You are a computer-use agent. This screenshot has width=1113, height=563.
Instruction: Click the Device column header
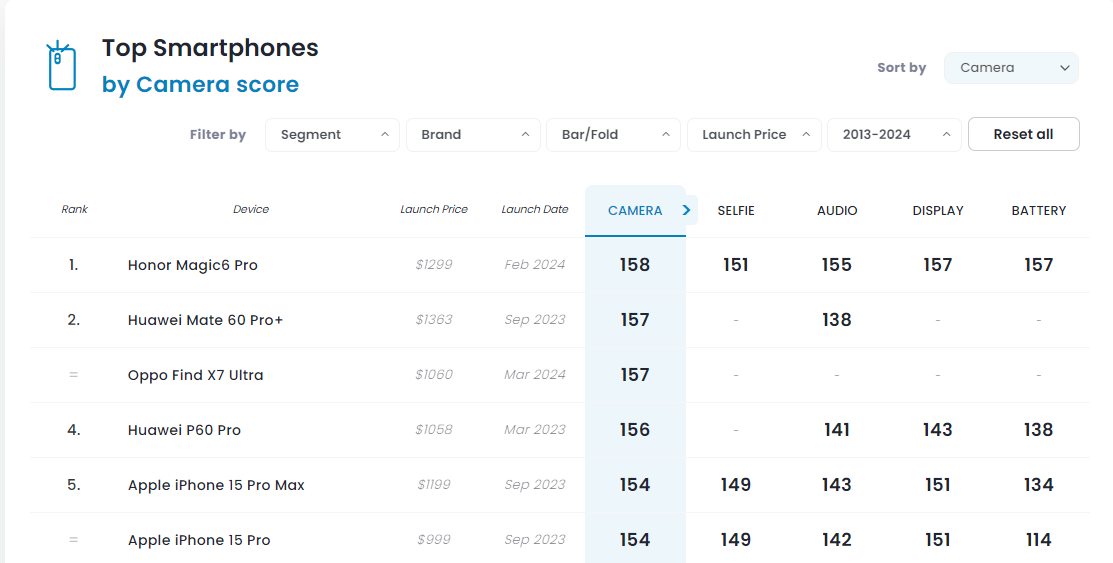pos(251,209)
